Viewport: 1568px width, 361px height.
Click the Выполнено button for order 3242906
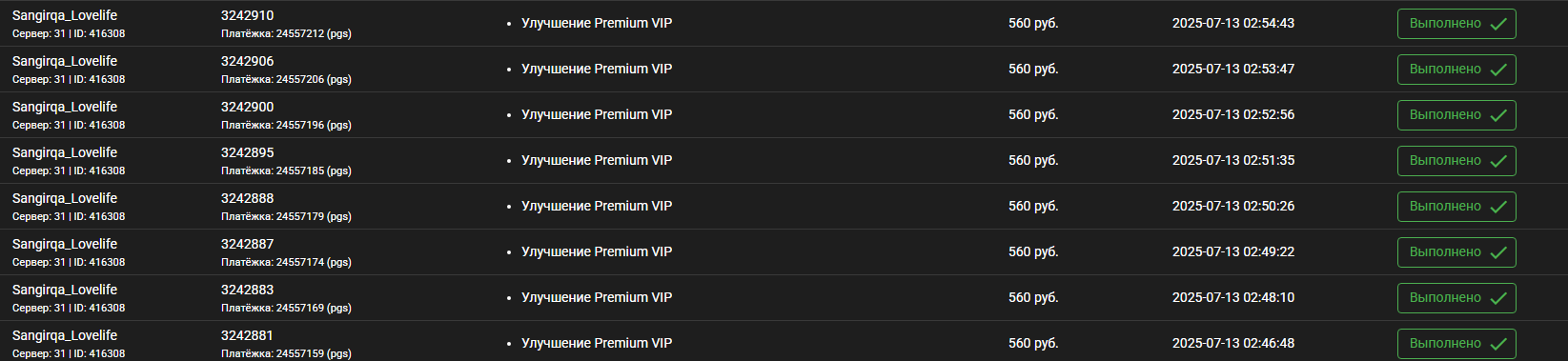[1456, 70]
